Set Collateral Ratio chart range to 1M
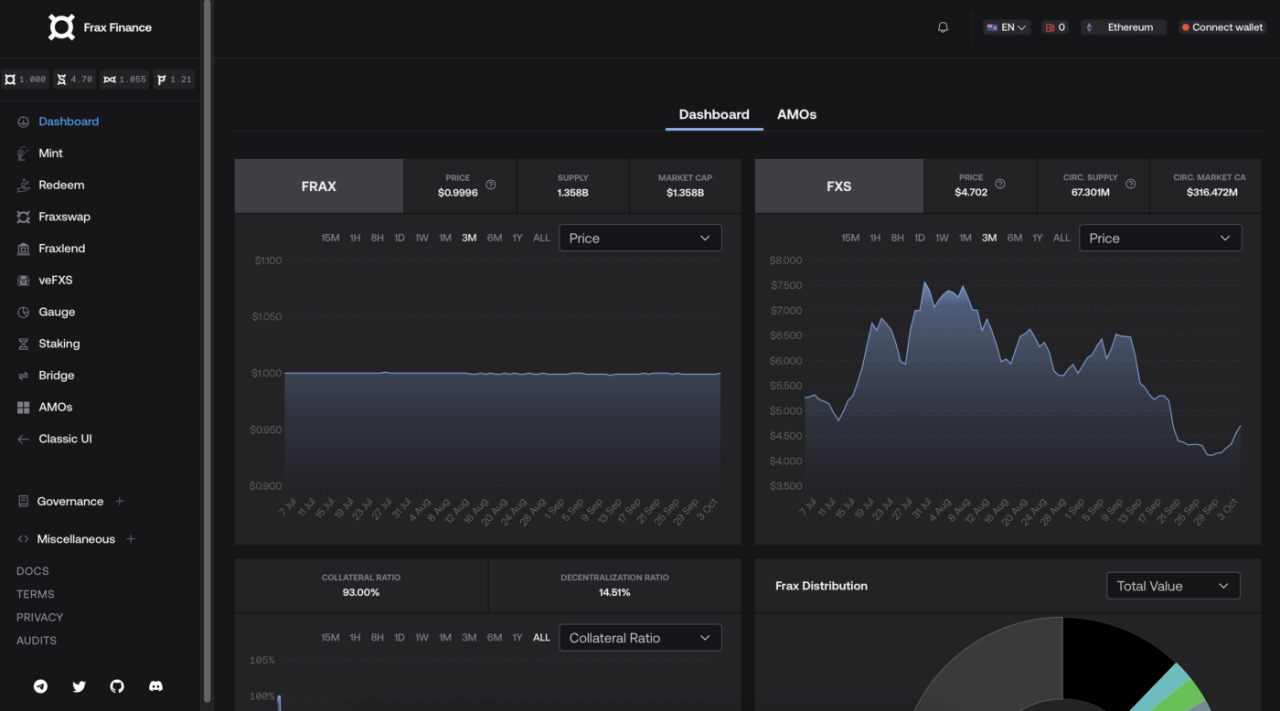The height and width of the screenshot is (711, 1280). tap(445, 638)
